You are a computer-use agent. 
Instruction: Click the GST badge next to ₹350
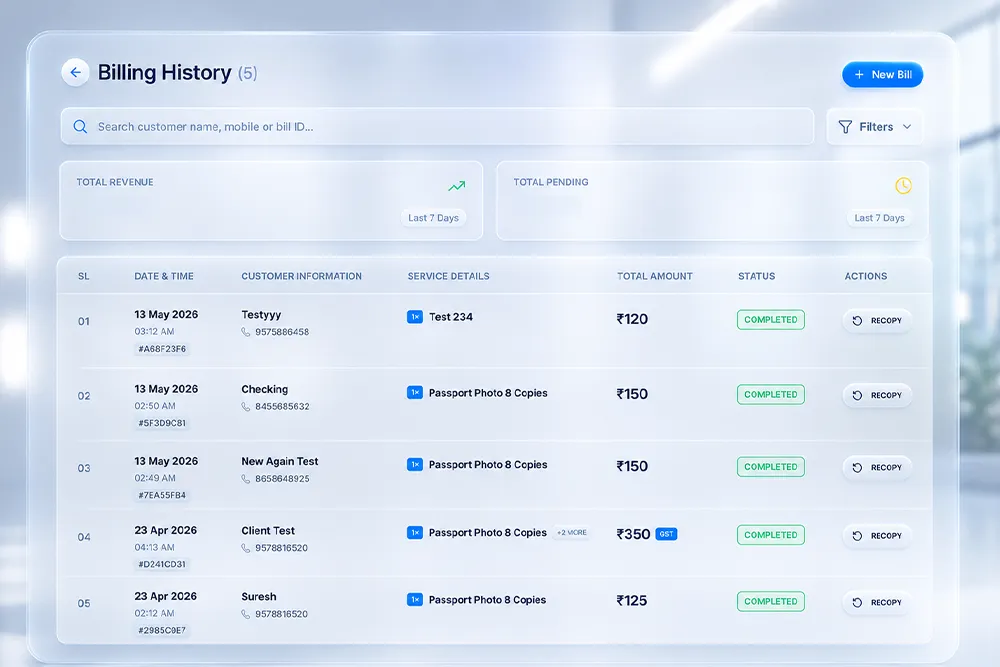[x=666, y=534]
